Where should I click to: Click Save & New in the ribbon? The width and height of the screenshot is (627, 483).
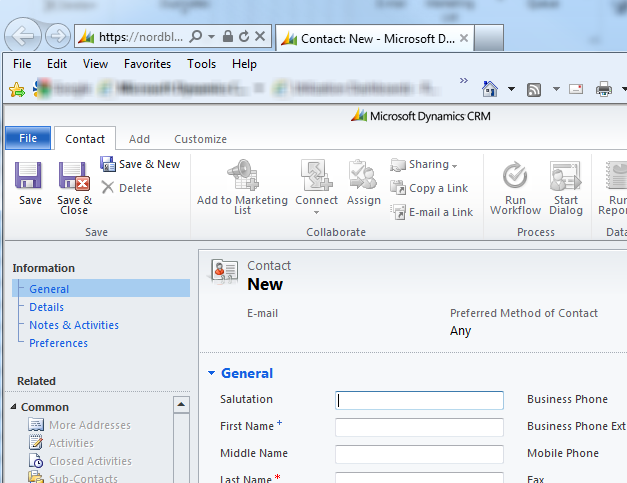click(140, 164)
